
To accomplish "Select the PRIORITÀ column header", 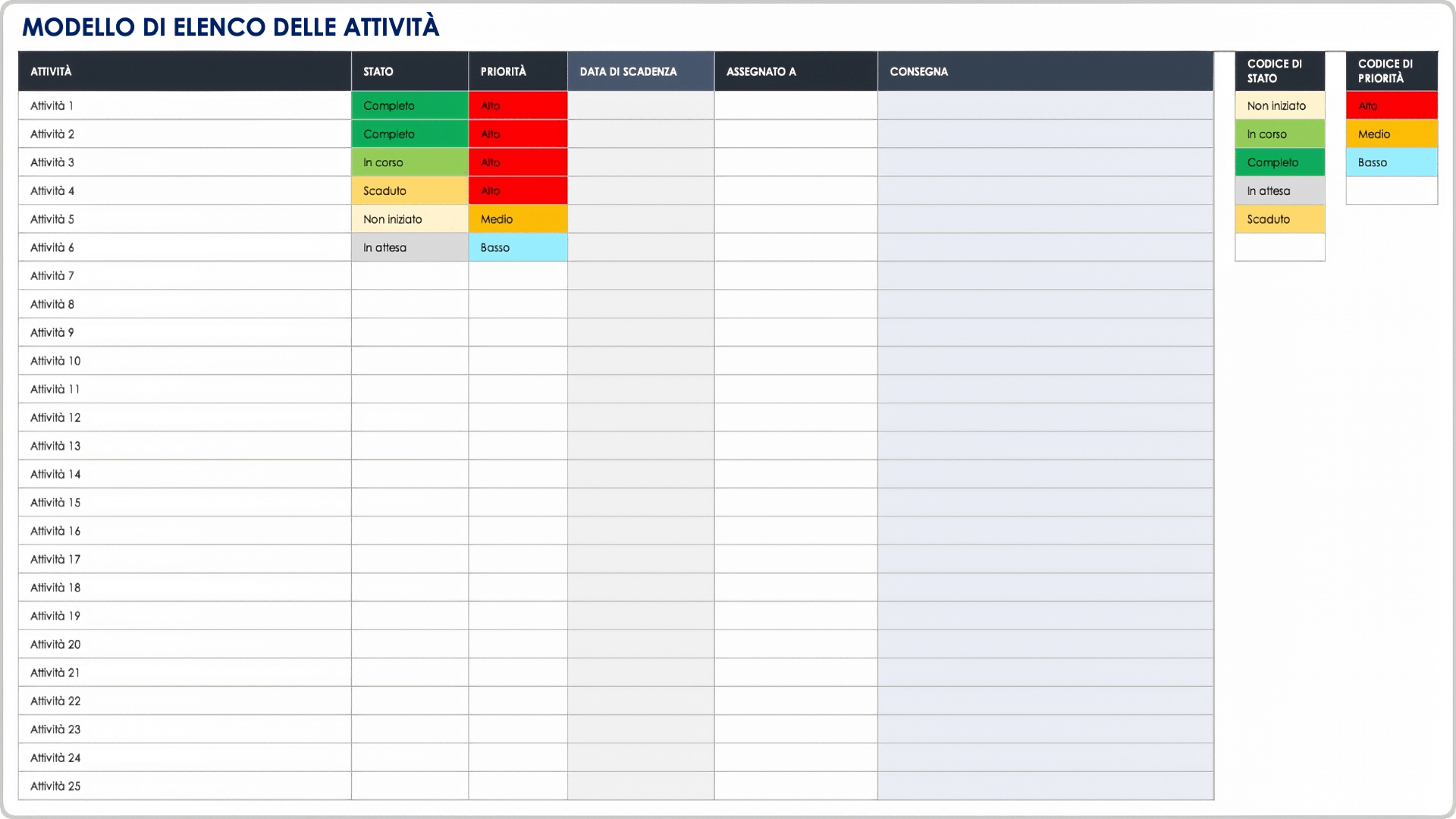I will [518, 71].
